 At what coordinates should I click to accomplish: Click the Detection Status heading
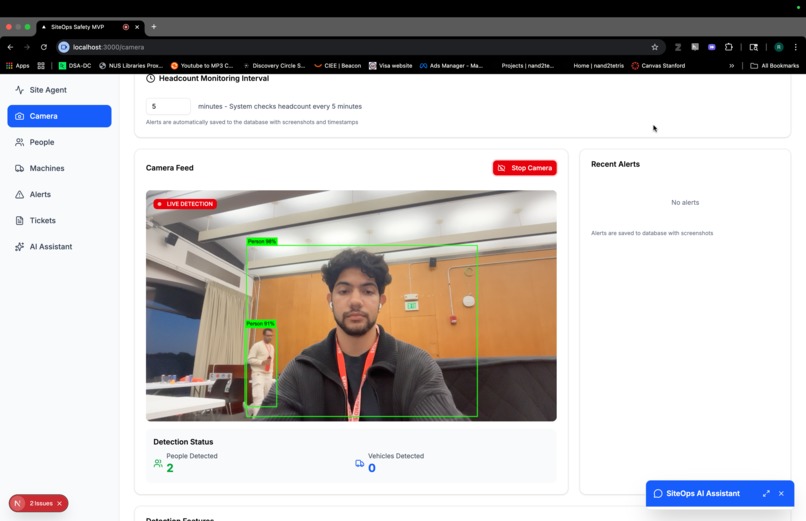tap(183, 442)
